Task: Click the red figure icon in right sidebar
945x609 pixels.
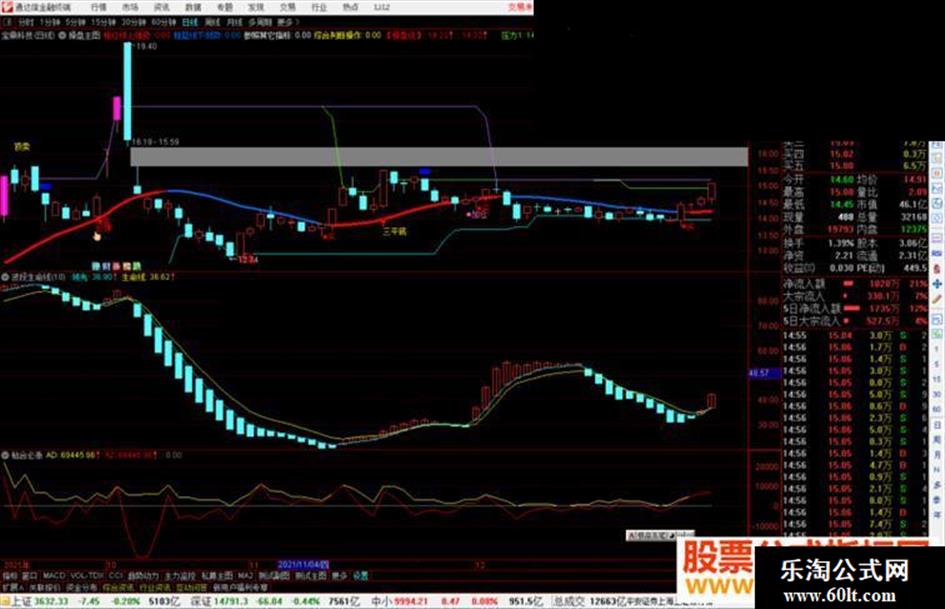Action: (x=937, y=268)
